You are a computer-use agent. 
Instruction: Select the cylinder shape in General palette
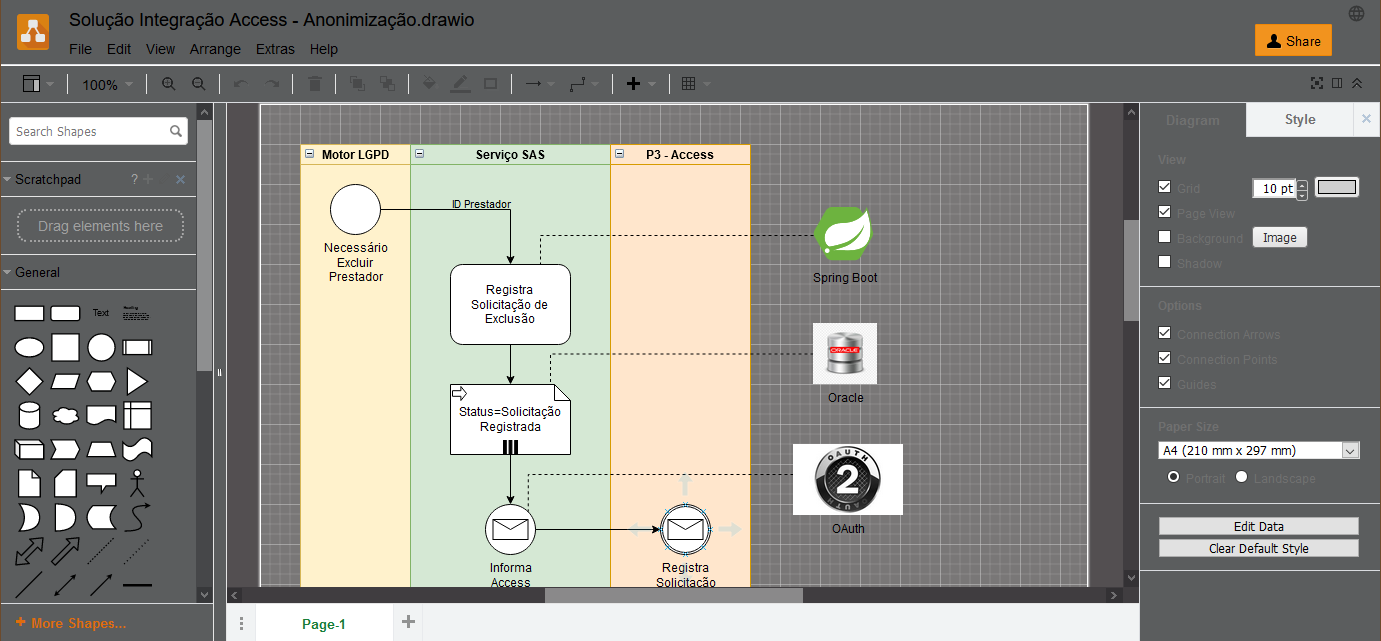(29, 415)
